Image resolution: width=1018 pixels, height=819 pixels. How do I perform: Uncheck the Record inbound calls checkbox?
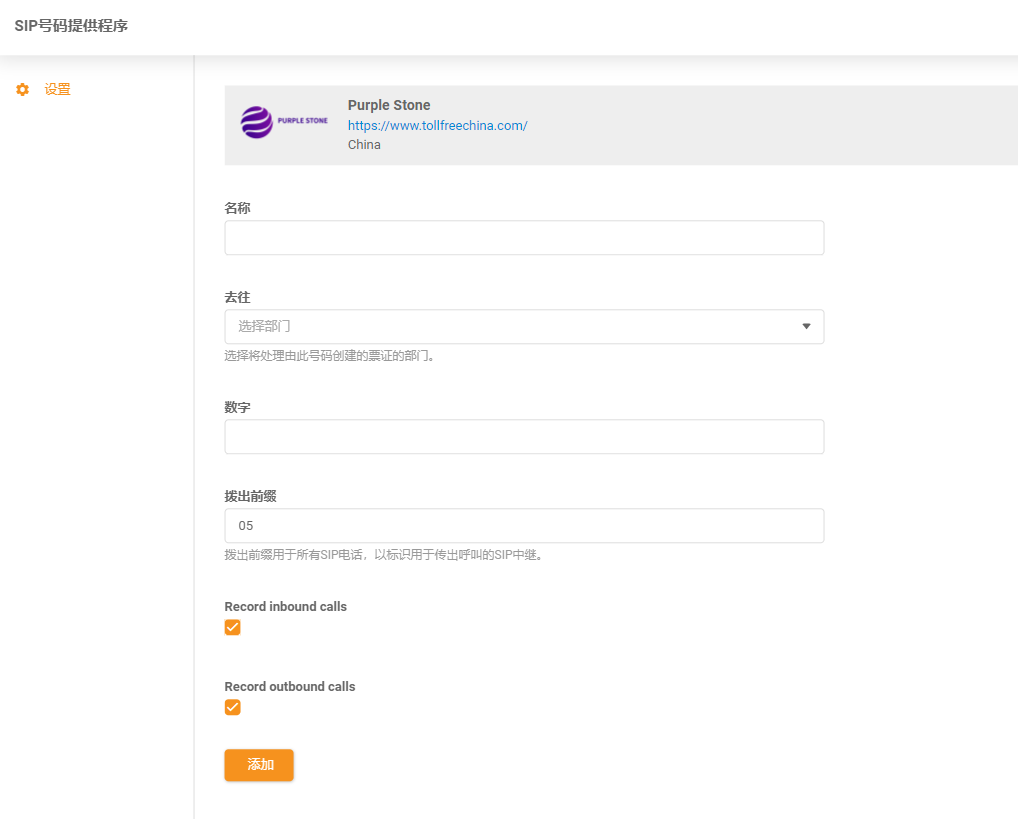pyautogui.click(x=233, y=628)
